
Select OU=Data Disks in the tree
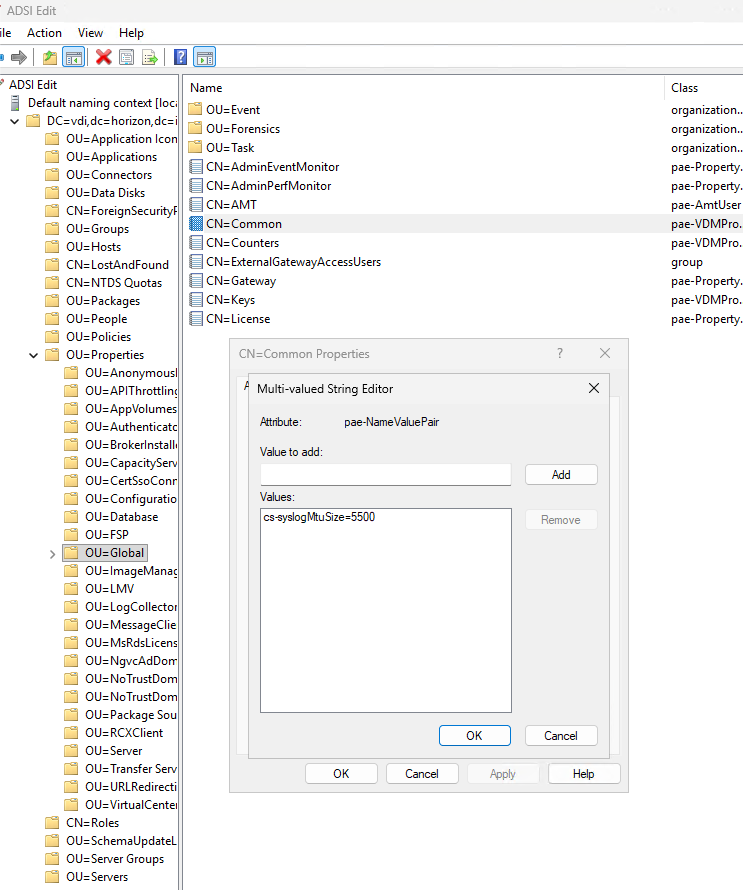[x=106, y=193]
